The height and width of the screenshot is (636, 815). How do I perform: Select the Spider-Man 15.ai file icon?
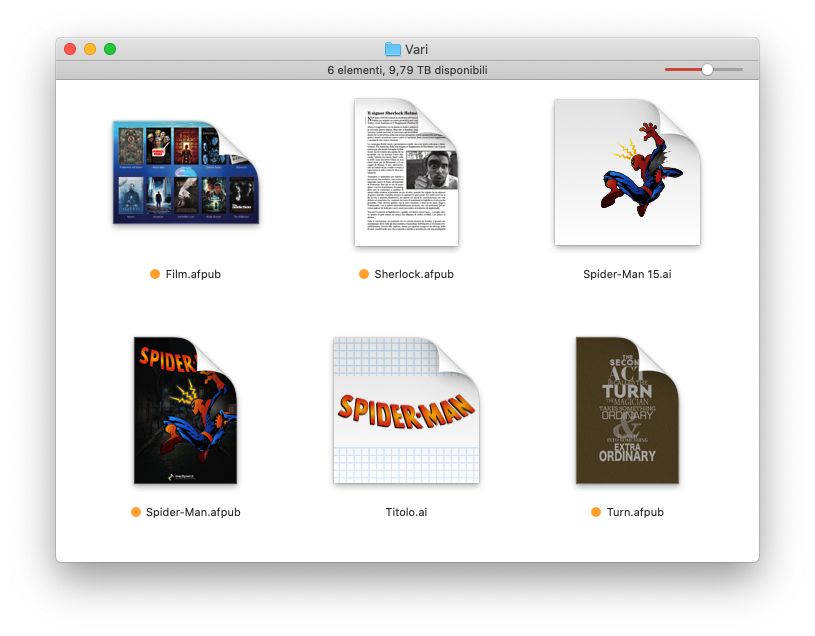(x=627, y=172)
